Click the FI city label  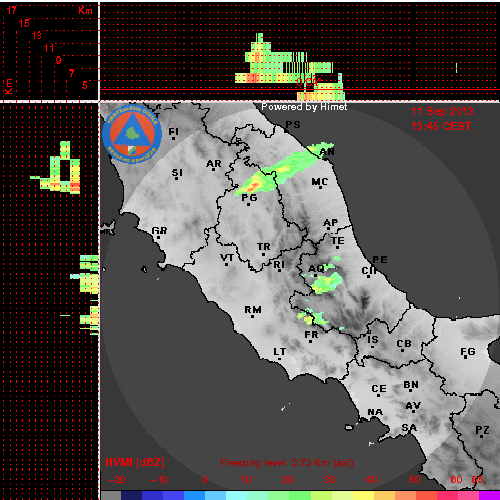pyautogui.click(x=173, y=132)
